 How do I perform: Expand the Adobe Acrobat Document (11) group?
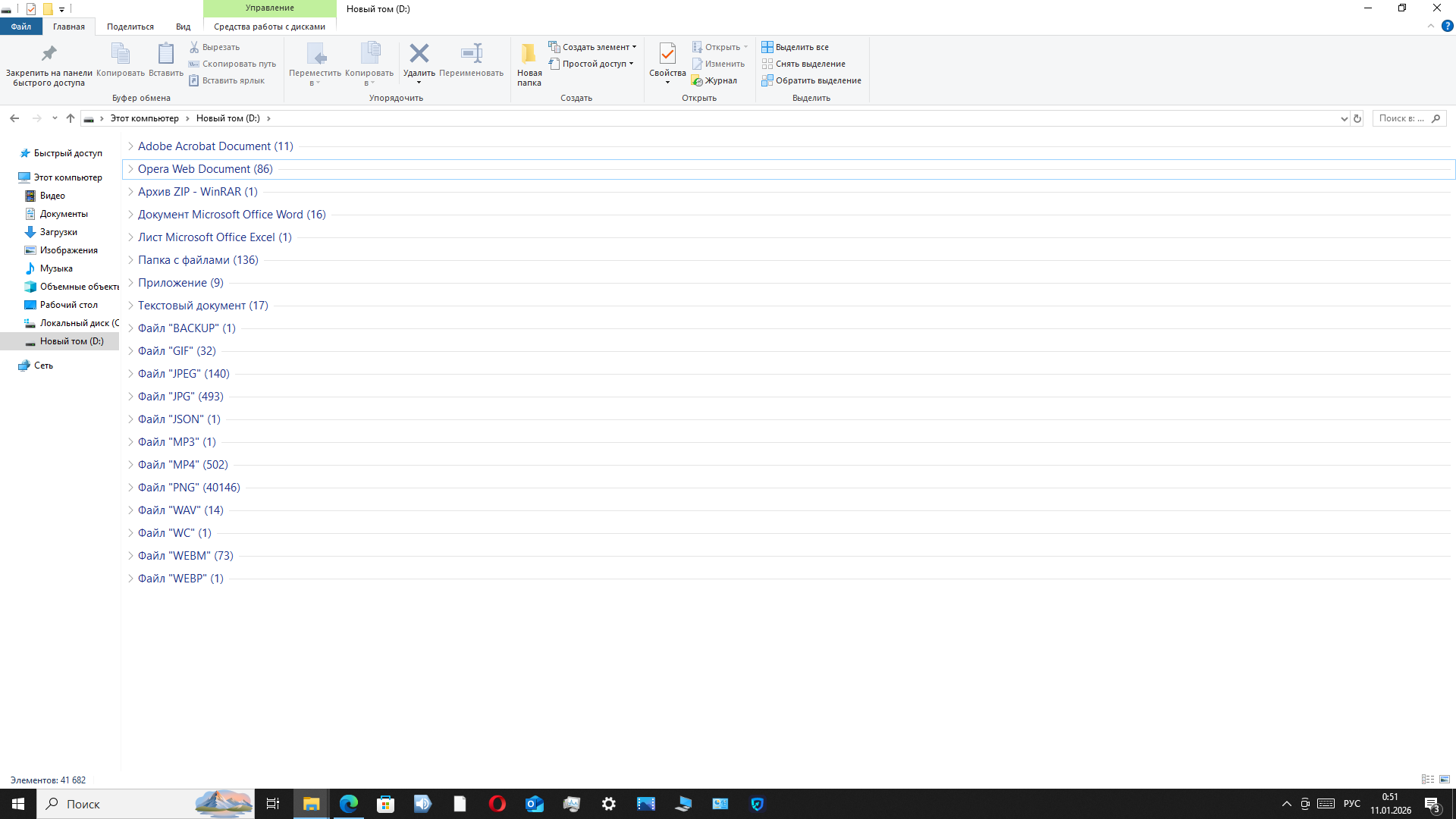(x=130, y=146)
